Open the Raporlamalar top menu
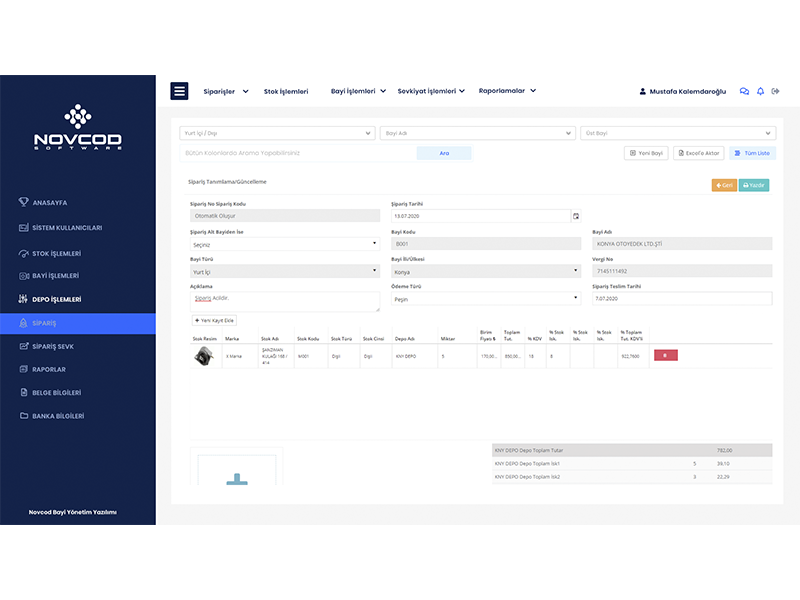 (507, 91)
